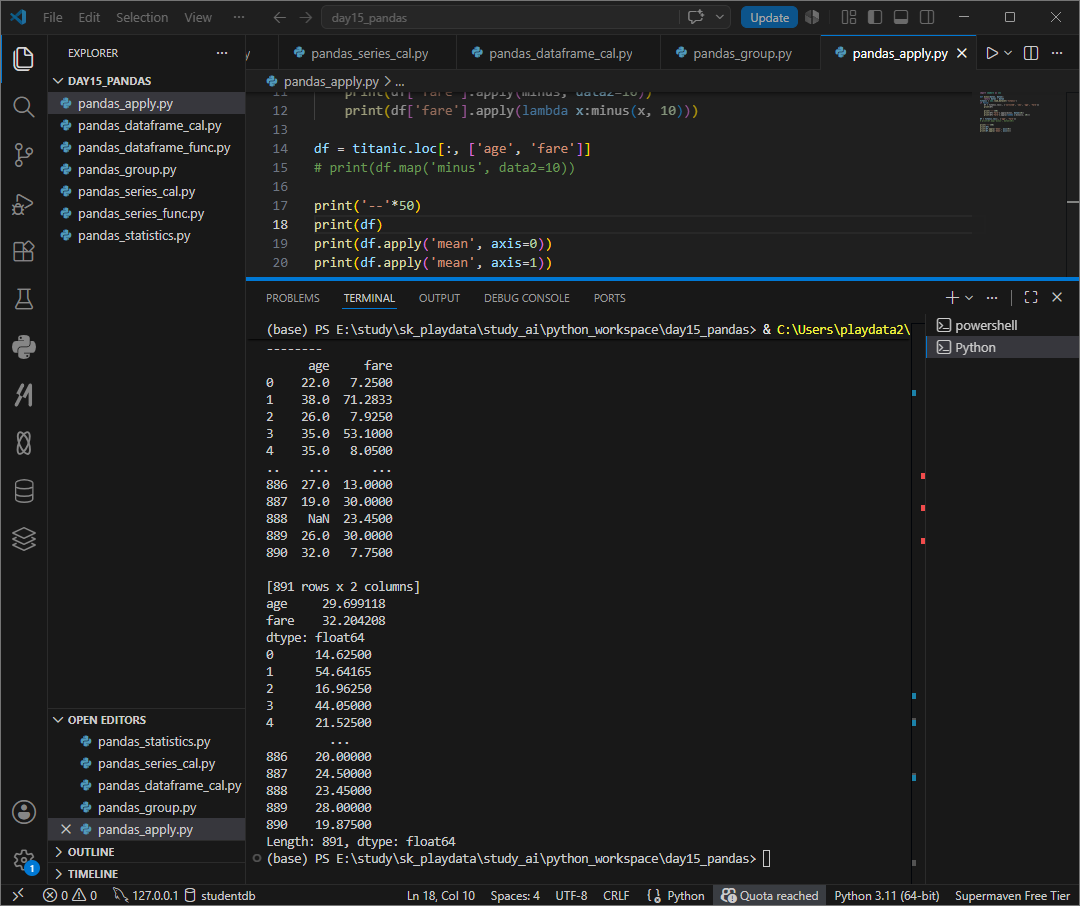
Task: Close the pandas_apply.py editor tab
Action: tap(962, 53)
